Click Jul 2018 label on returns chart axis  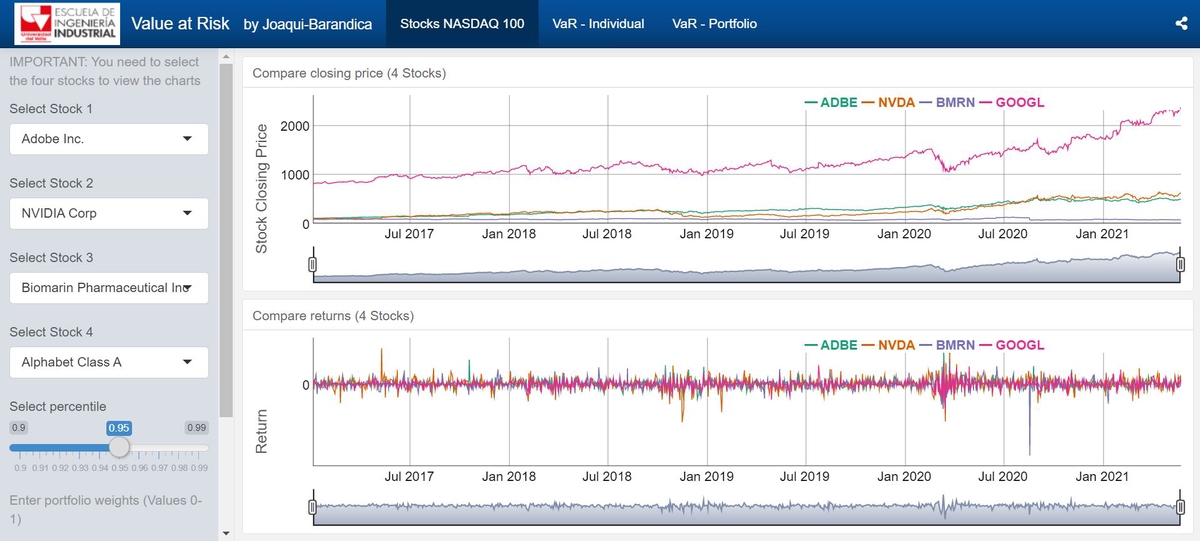pos(608,476)
